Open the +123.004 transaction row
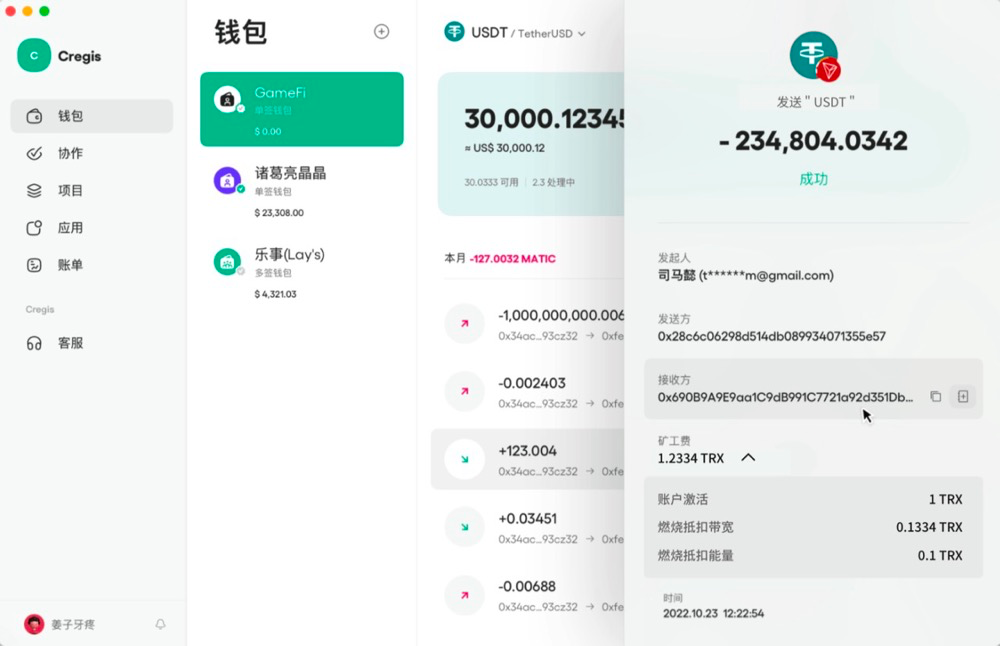 click(528, 459)
